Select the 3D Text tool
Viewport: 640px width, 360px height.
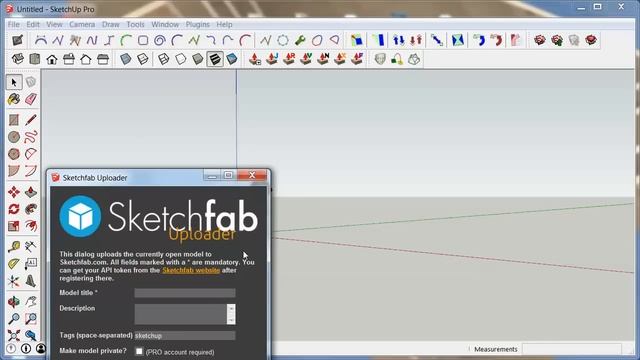coord(31,281)
